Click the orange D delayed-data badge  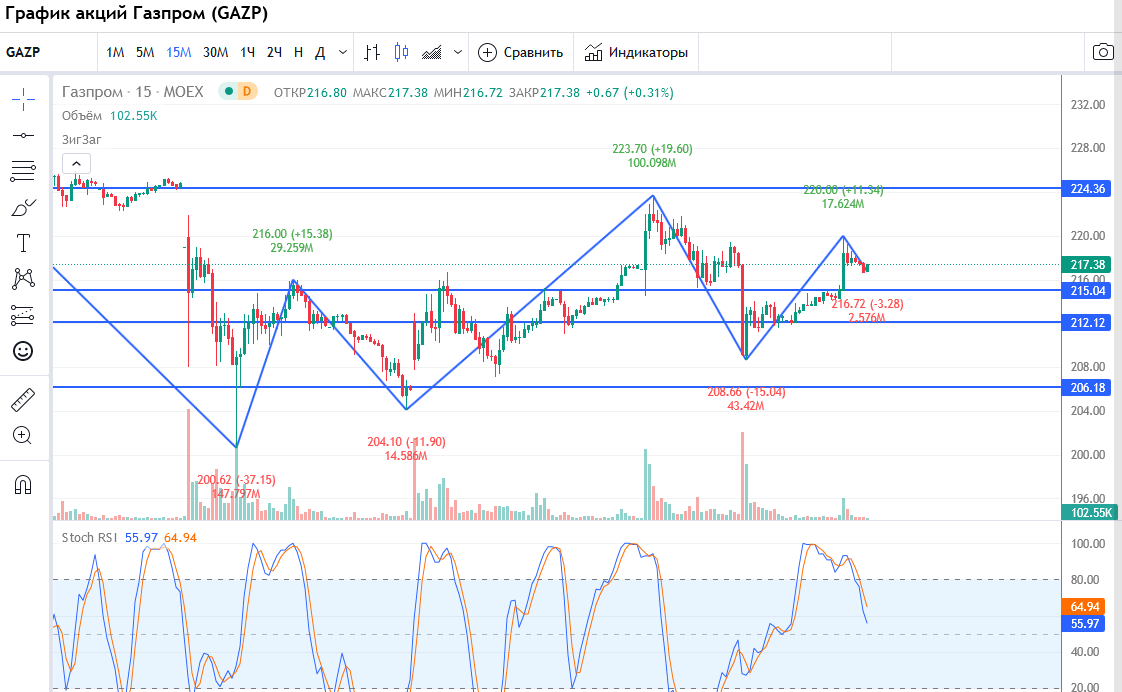pos(247,92)
